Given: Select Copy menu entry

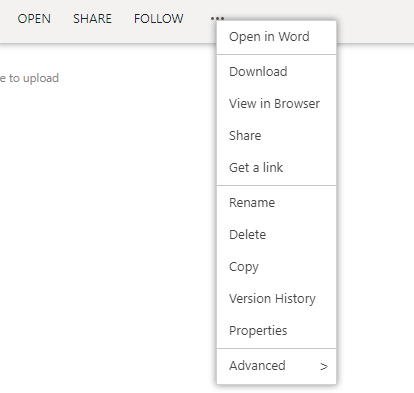Looking at the screenshot, I should point(276,267).
